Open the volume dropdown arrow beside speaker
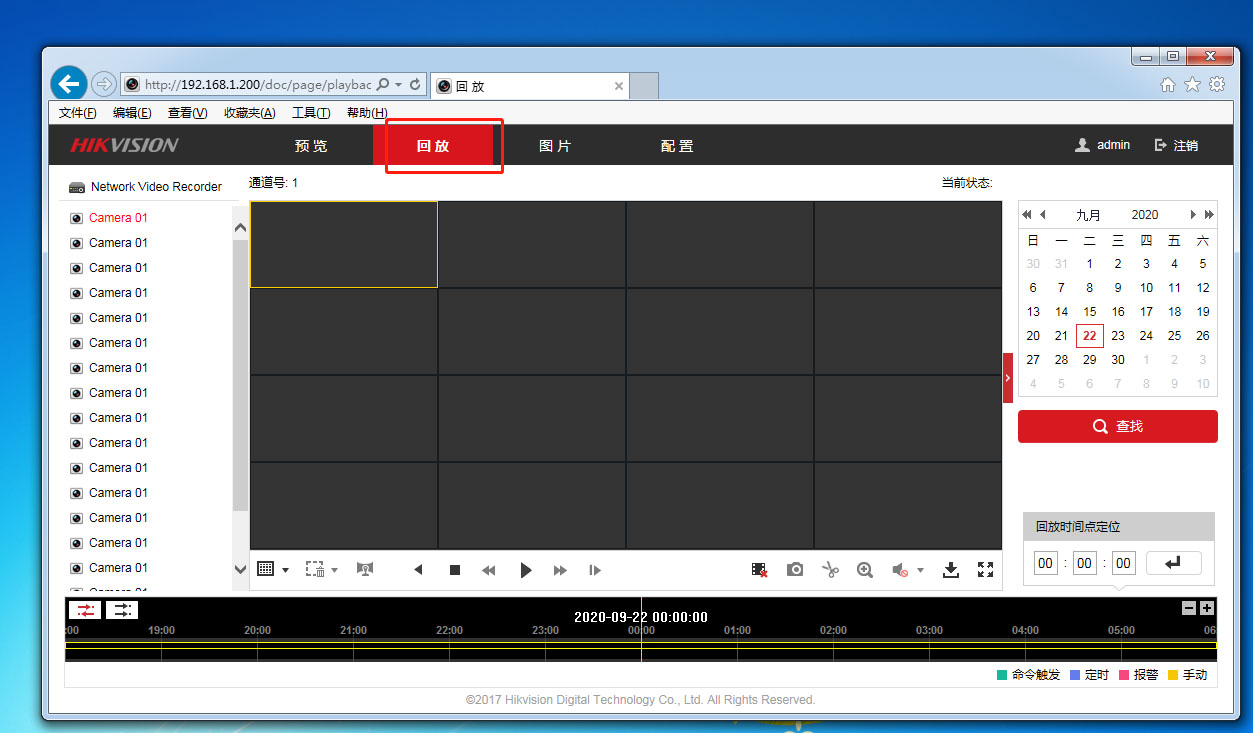 coord(921,571)
